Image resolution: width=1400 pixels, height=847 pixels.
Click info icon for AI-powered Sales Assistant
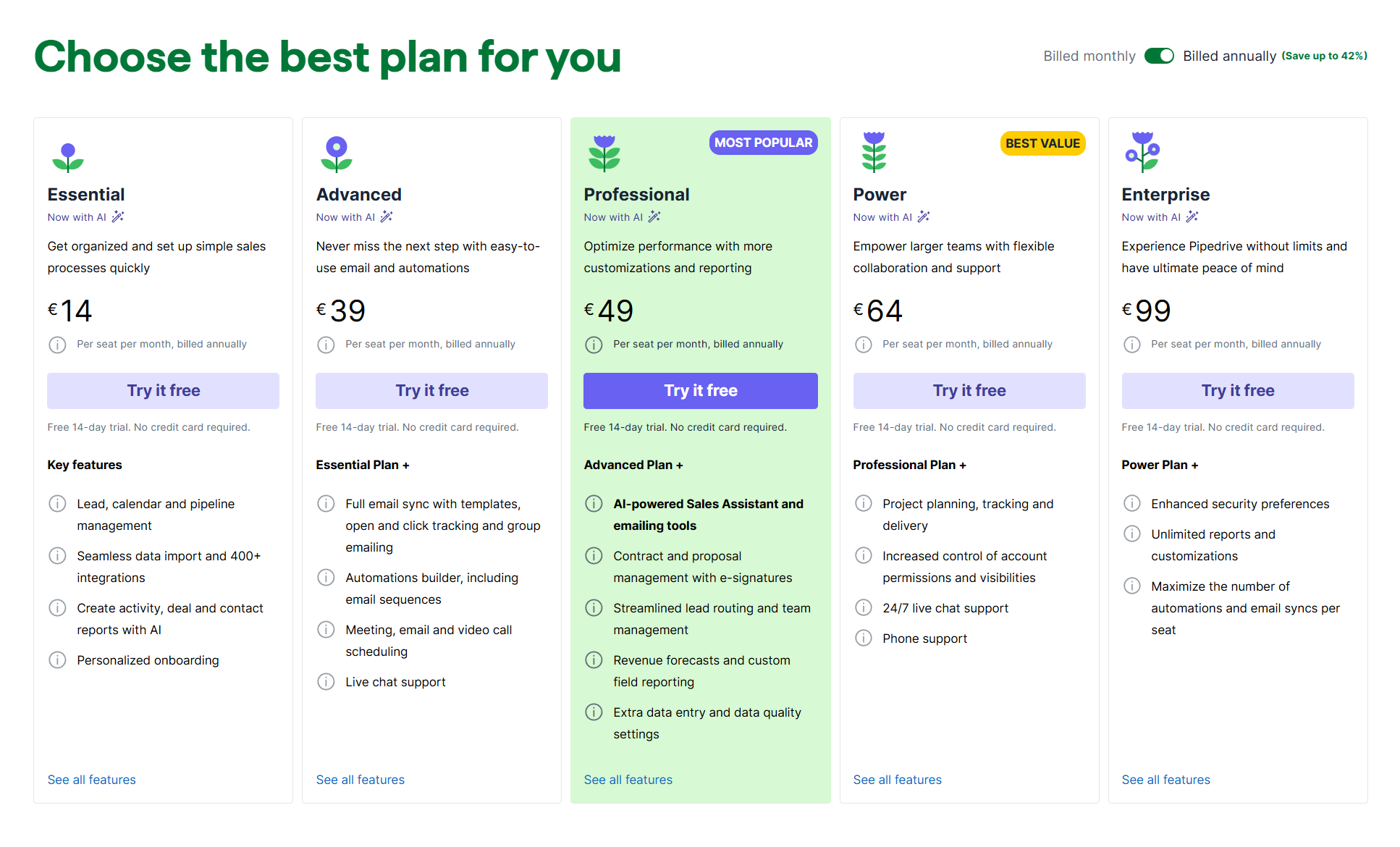[594, 503]
